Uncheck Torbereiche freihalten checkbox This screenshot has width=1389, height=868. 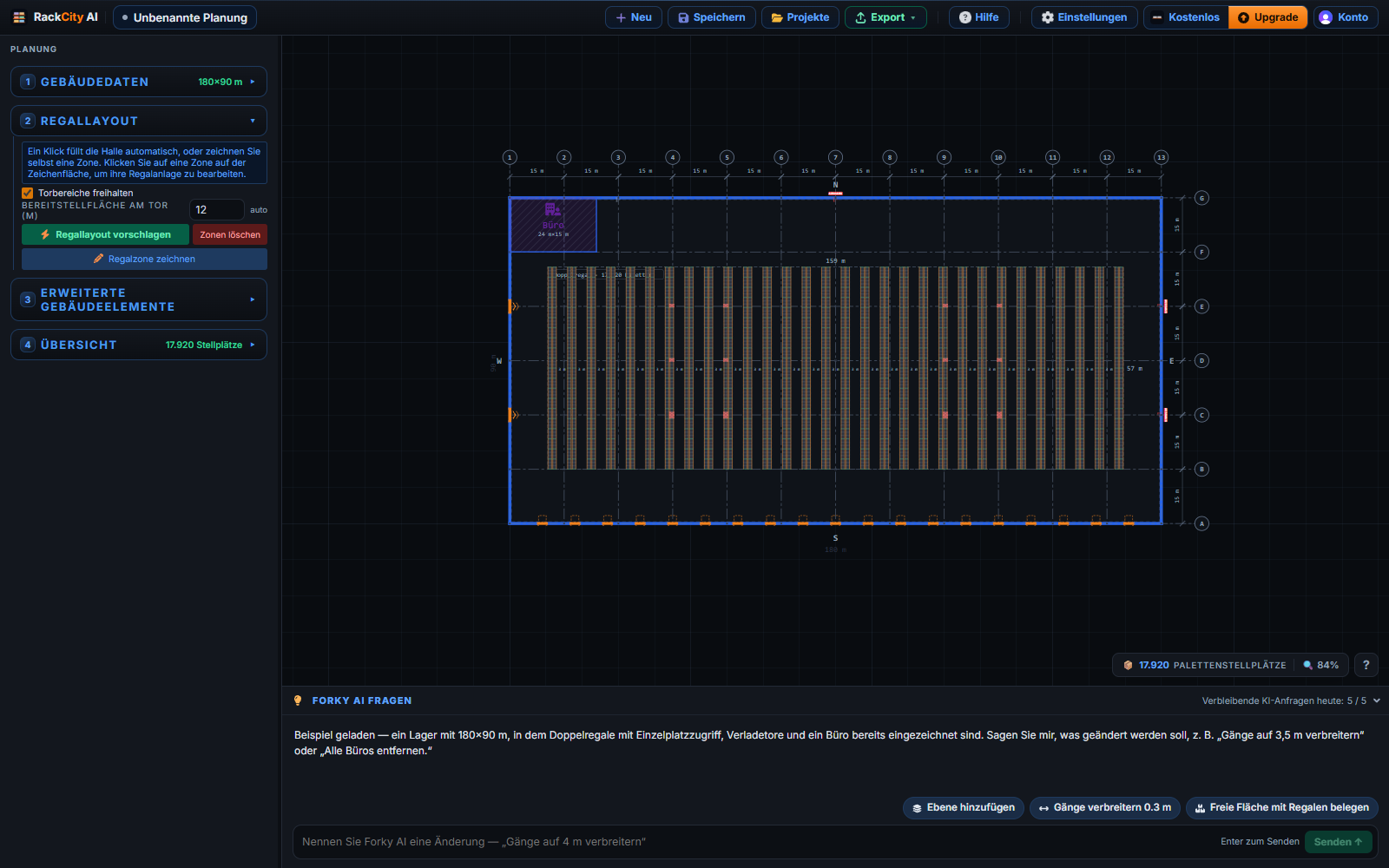coord(28,193)
